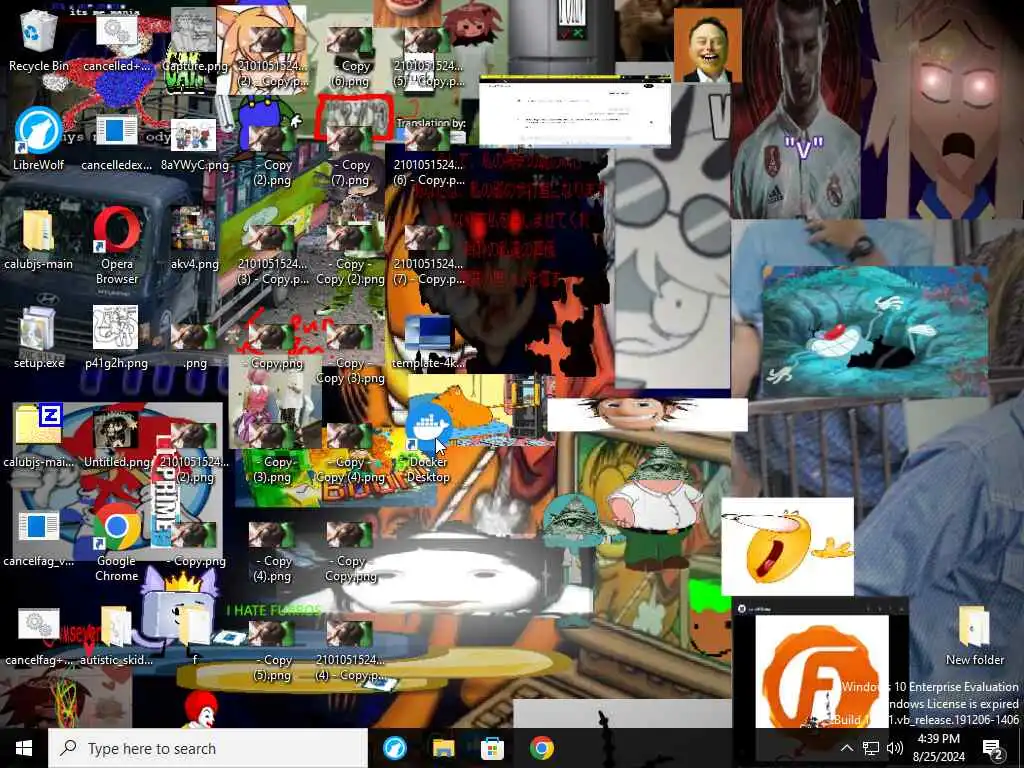Open Chrome from the taskbar

(541, 748)
